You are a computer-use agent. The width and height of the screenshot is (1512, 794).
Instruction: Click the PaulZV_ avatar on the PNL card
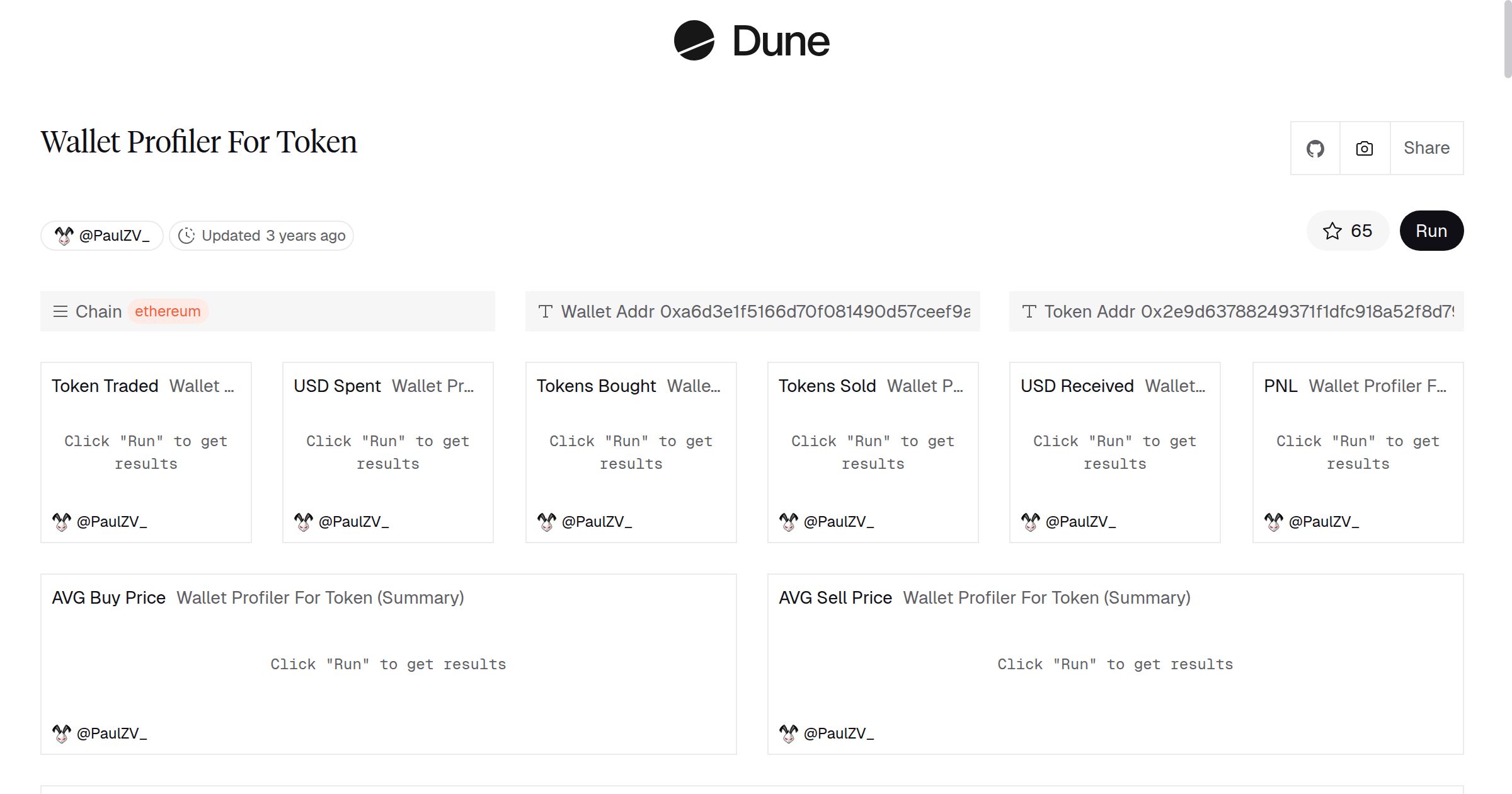point(1274,521)
